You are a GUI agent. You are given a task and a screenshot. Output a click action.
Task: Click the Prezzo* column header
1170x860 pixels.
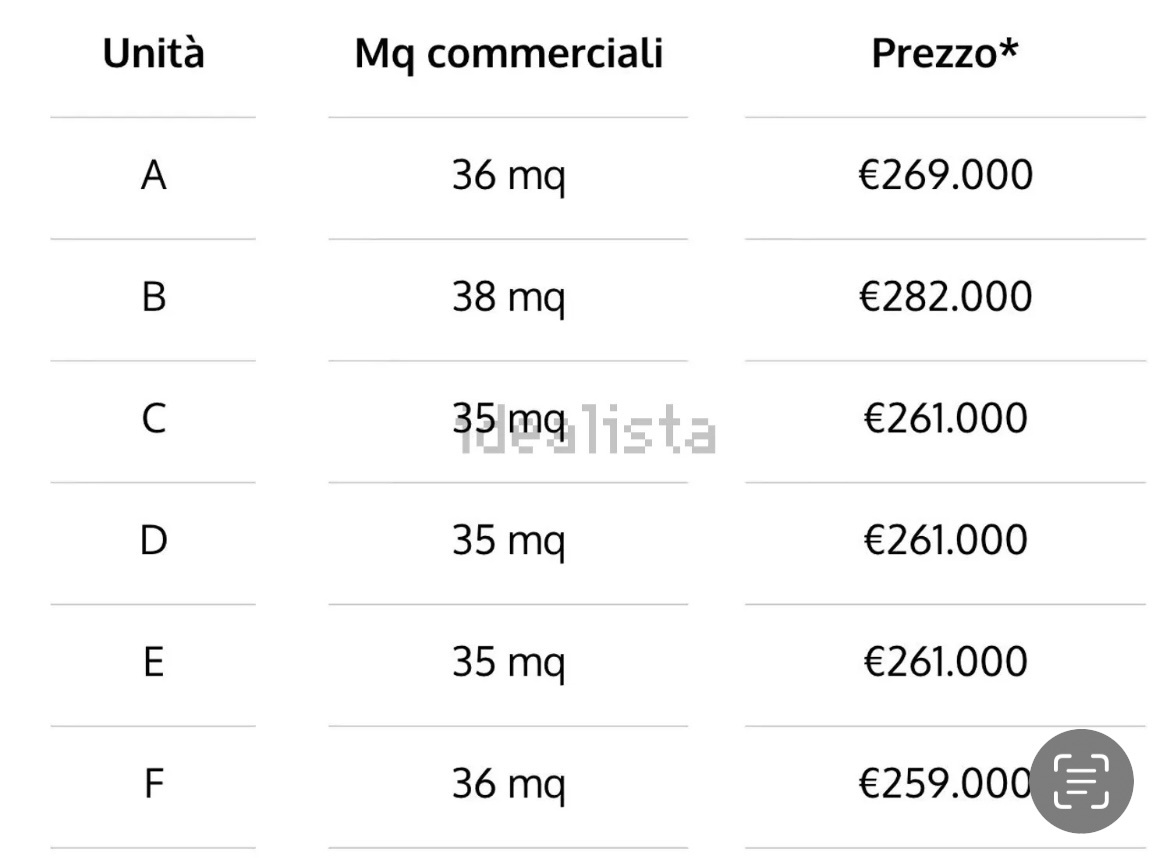945,54
